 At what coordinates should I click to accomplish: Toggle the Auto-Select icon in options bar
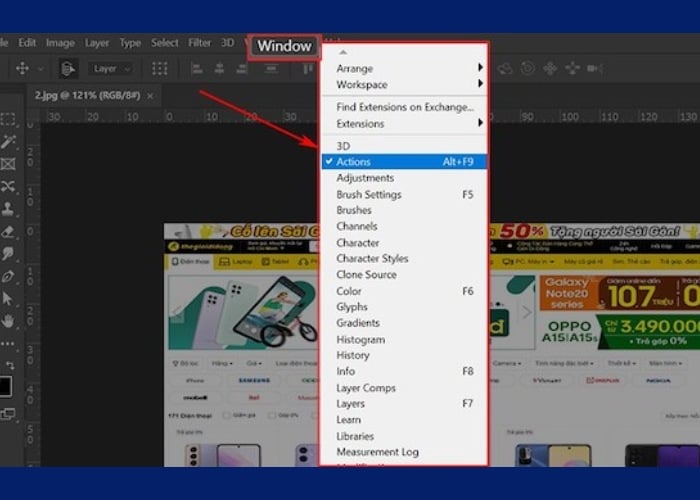click(67, 69)
